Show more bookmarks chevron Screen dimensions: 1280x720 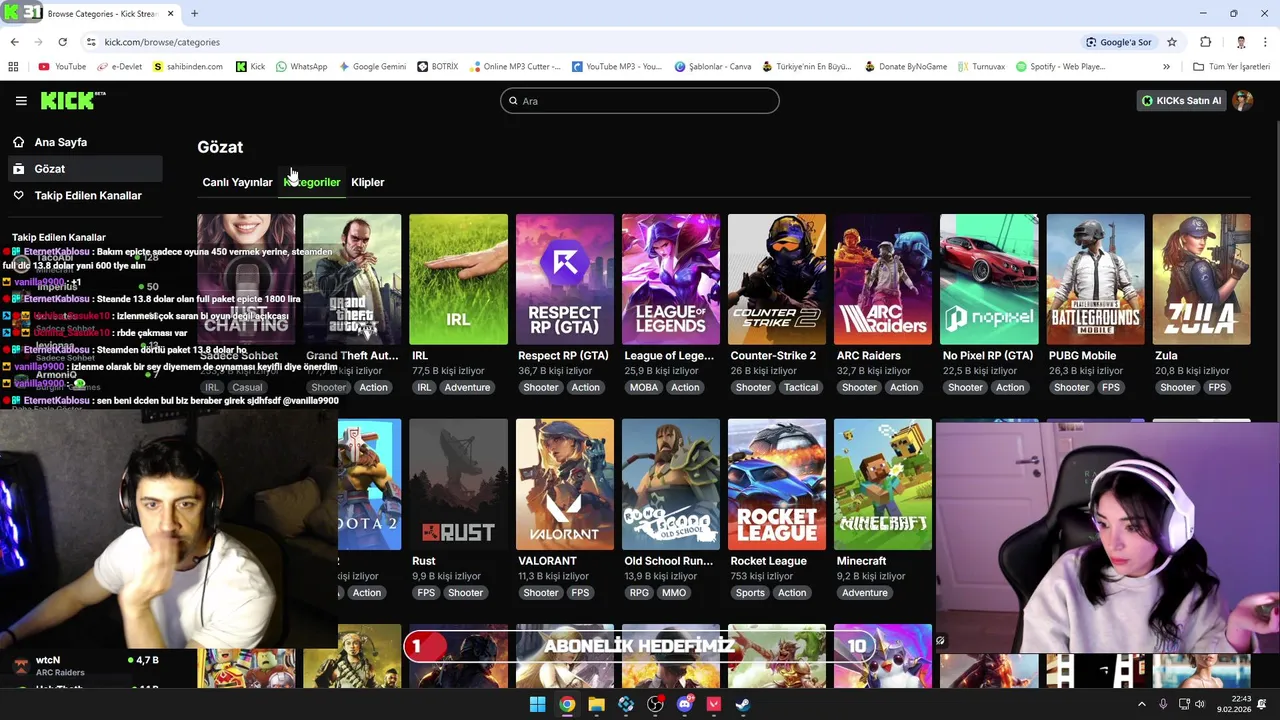click(x=1166, y=67)
